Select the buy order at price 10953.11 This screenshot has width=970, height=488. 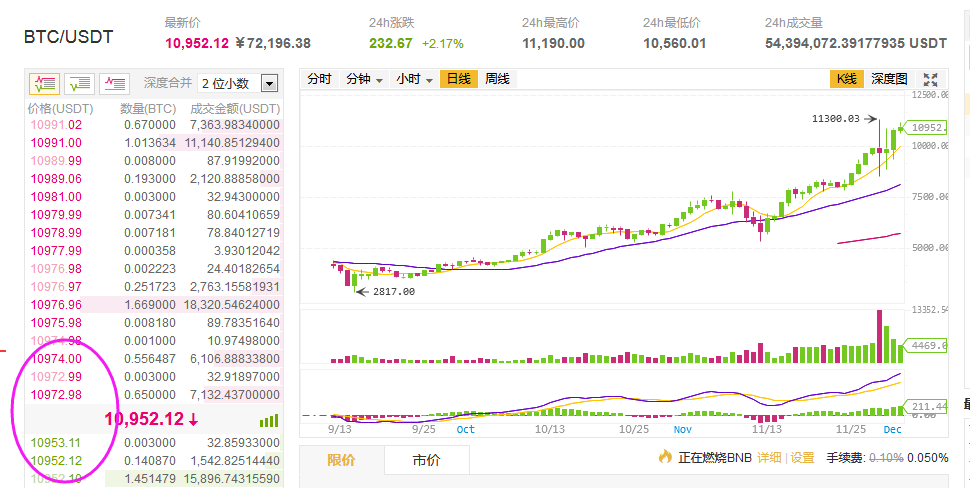coord(153,443)
